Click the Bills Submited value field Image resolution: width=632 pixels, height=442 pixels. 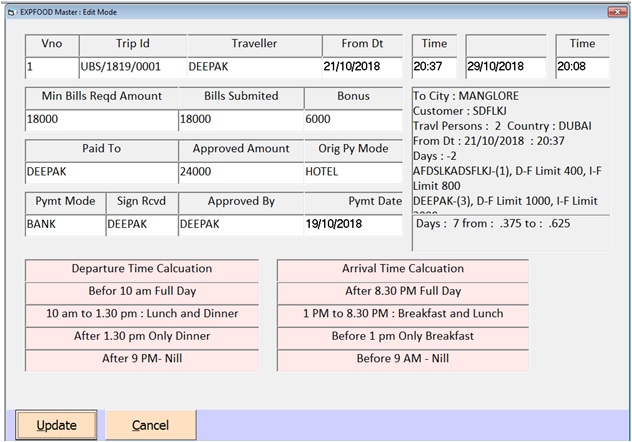coord(241,120)
